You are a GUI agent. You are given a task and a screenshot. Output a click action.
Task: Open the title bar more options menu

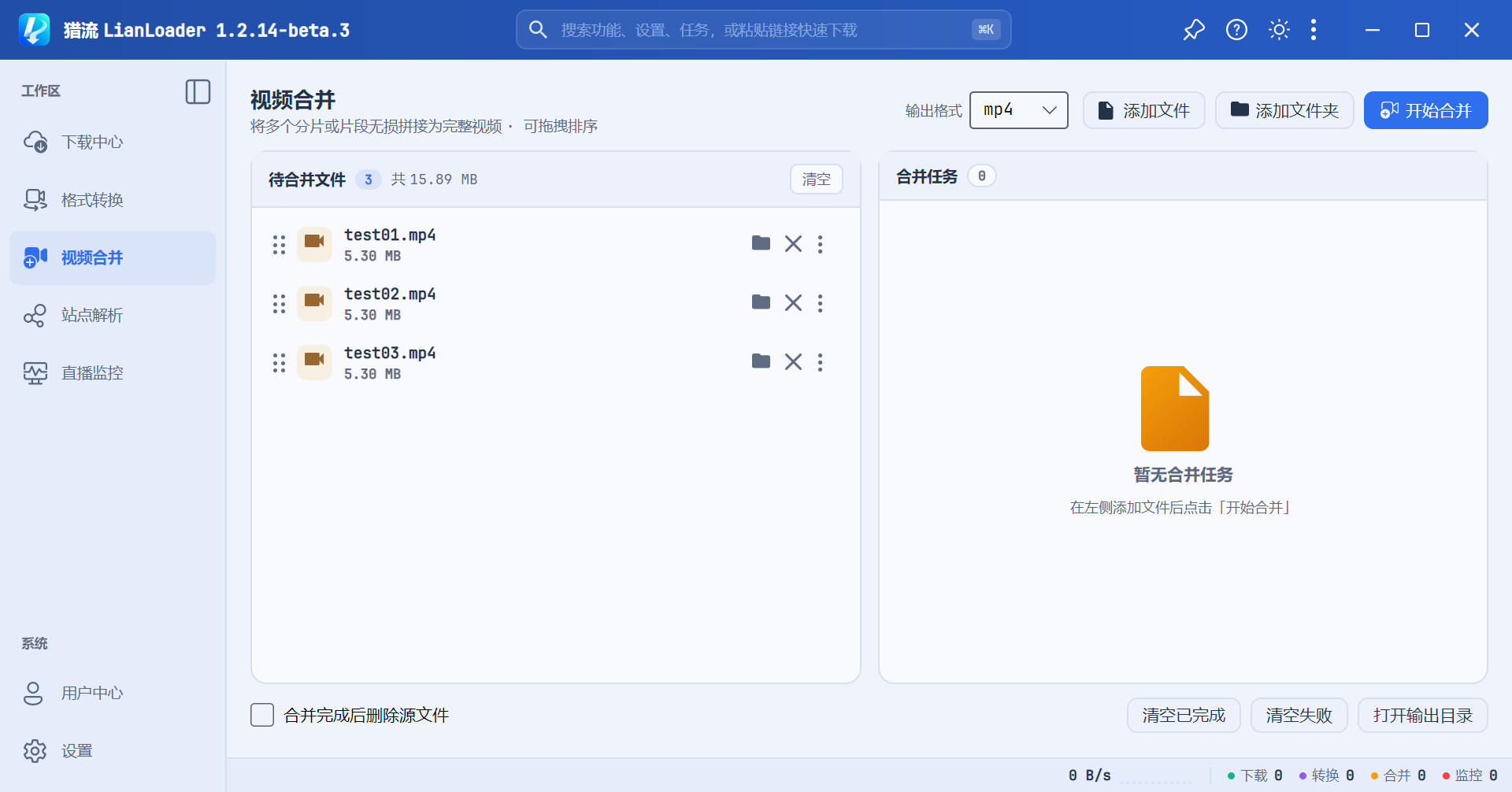(x=1314, y=30)
